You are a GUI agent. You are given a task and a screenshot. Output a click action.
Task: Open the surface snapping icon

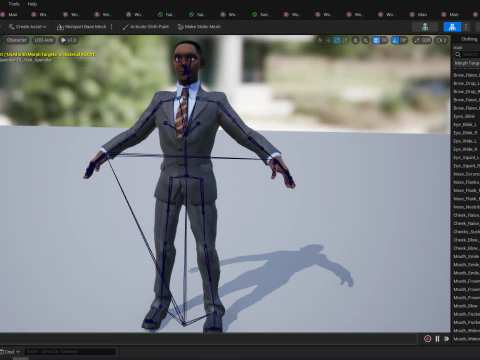point(366,40)
